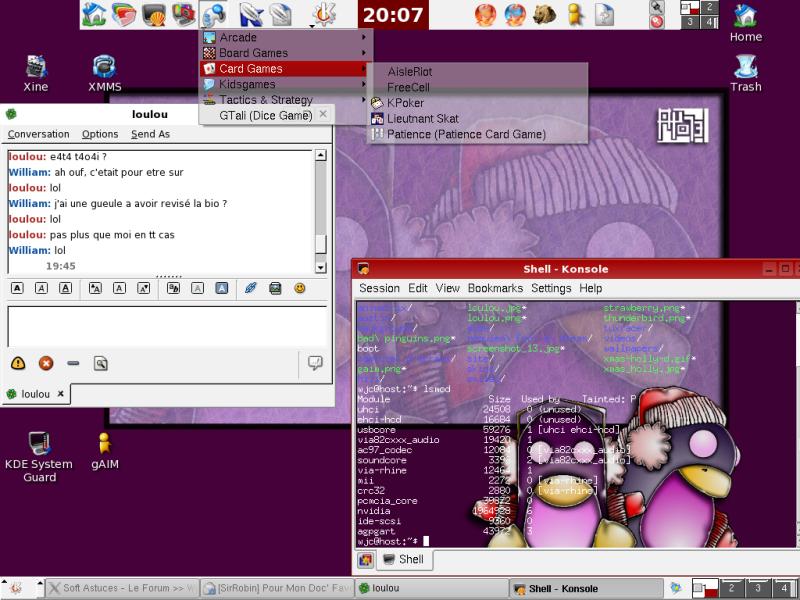Switch to Soft Astuces forum taskbar entry
Image resolution: width=800 pixels, height=600 pixels.
[x=121, y=588]
